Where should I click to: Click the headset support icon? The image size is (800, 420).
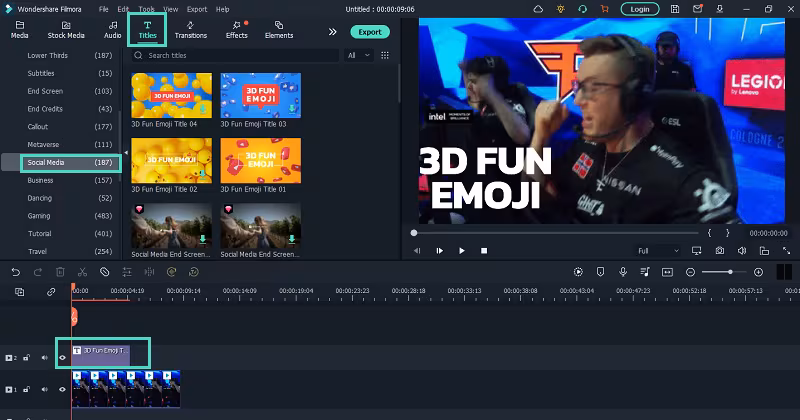click(582, 9)
